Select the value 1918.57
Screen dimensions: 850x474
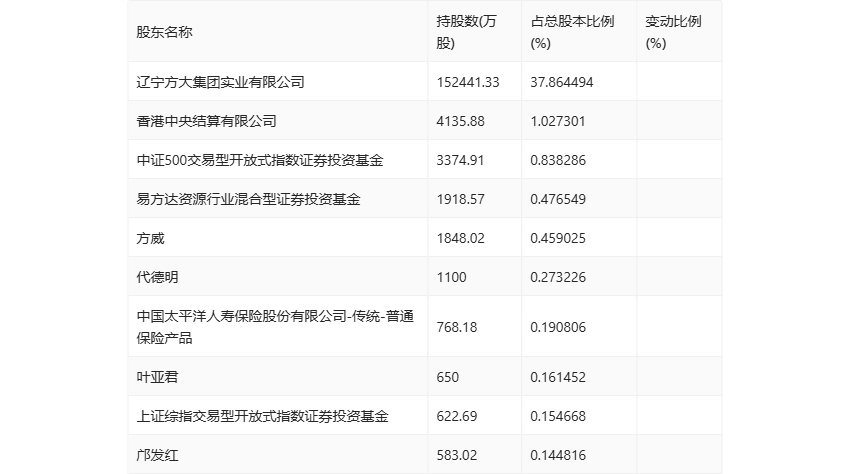click(460, 199)
